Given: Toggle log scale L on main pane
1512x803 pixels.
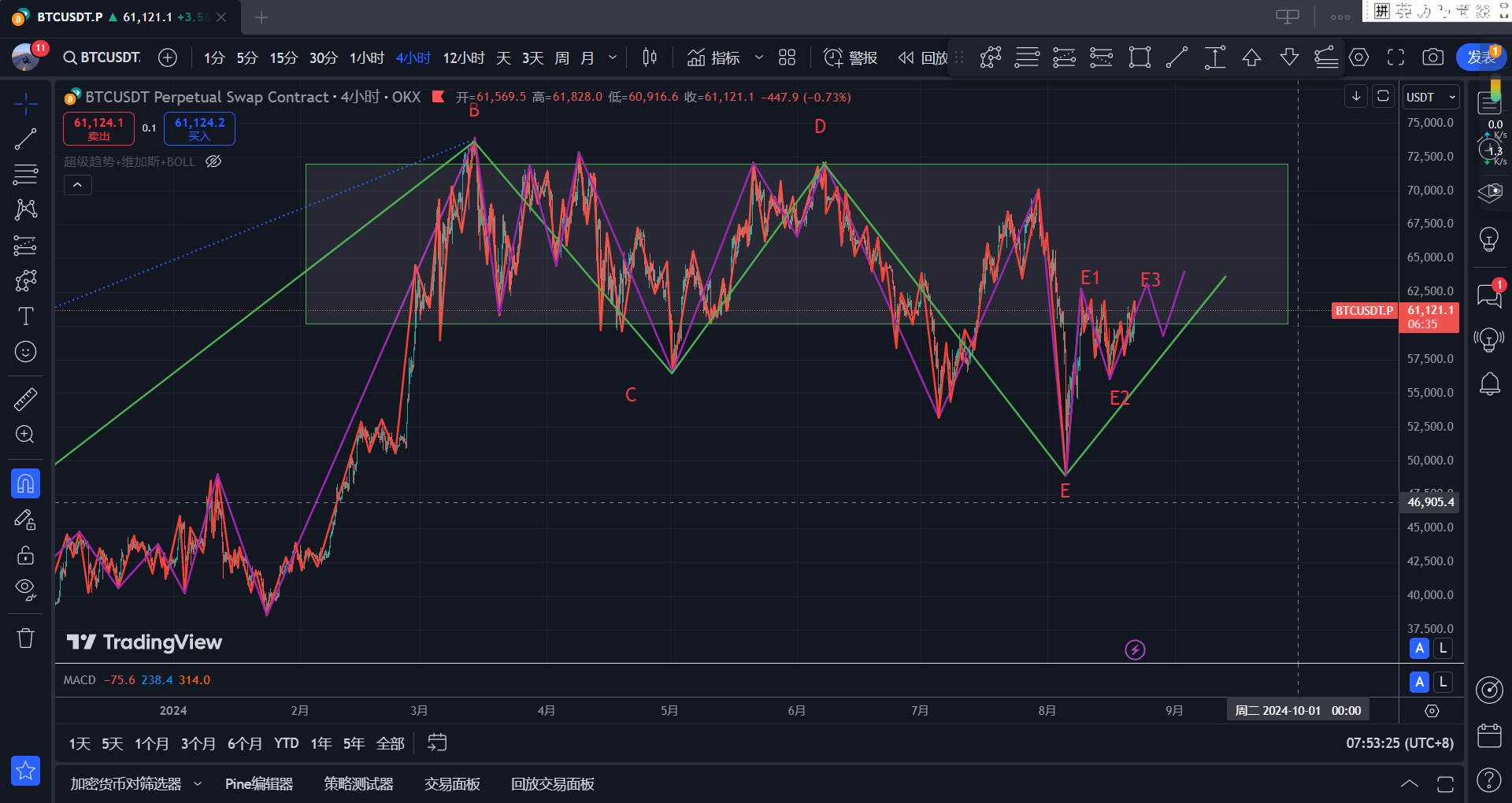Looking at the screenshot, I should pos(1443,649).
